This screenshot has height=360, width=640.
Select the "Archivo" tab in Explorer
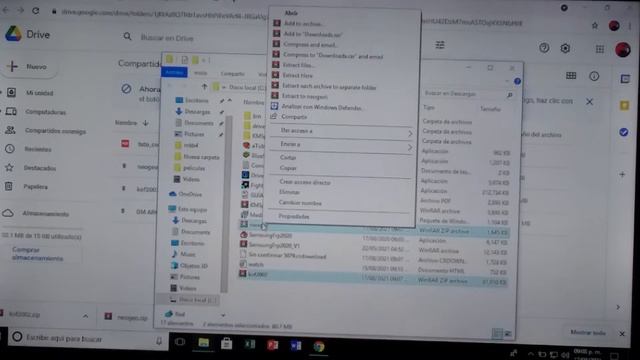click(x=174, y=72)
